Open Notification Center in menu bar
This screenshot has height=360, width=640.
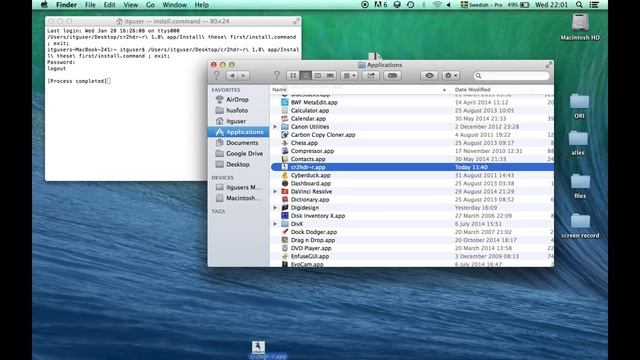pos(594,5)
